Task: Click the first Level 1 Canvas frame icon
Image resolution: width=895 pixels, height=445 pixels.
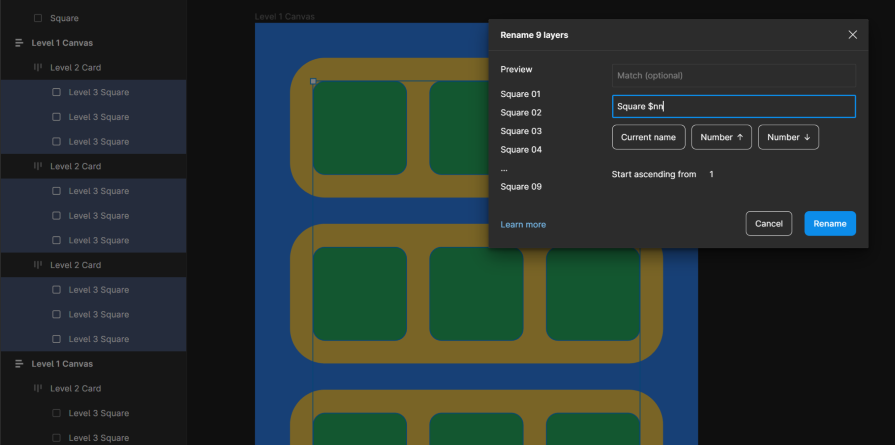Action: tap(19, 43)
